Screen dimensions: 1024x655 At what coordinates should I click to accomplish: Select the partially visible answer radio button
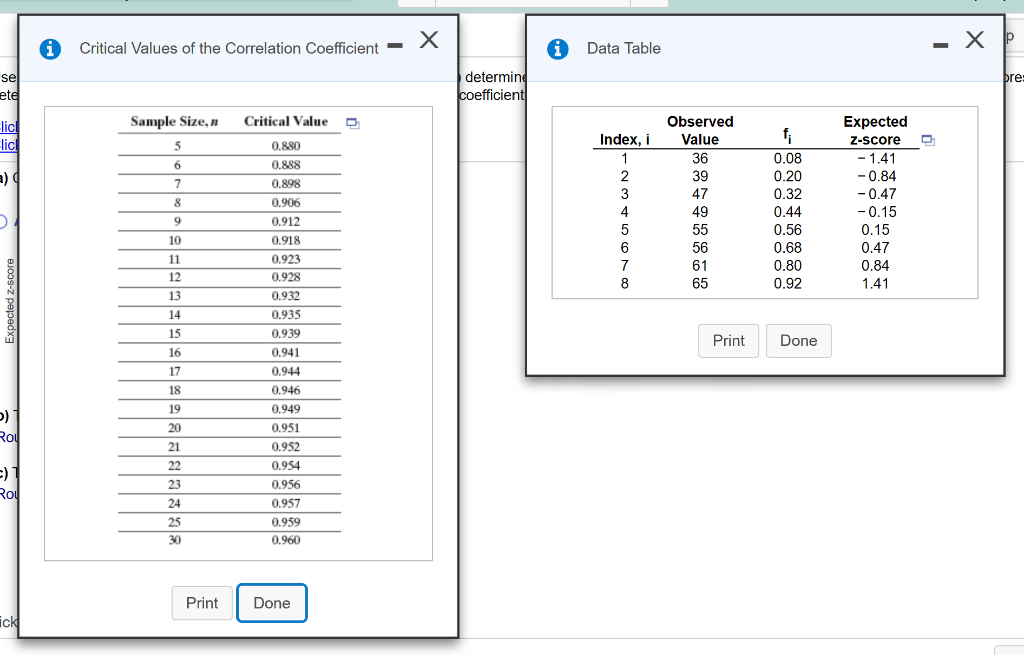3,222
